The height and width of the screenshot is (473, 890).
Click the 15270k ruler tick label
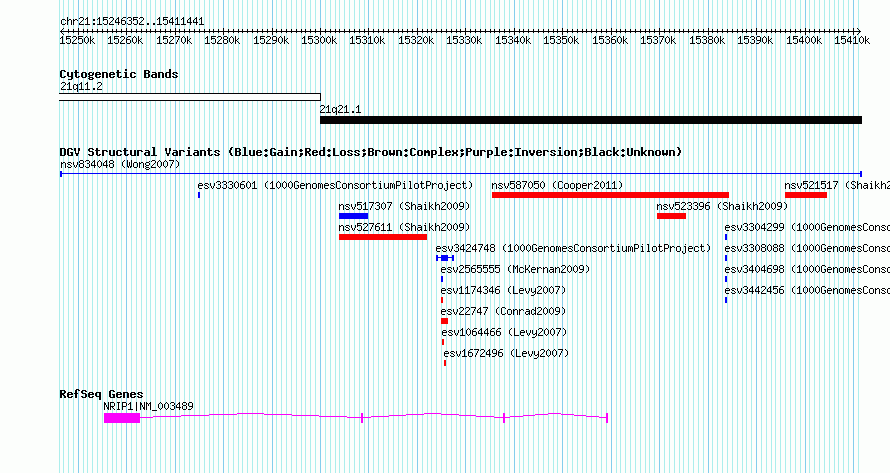(x=174, y=40)
